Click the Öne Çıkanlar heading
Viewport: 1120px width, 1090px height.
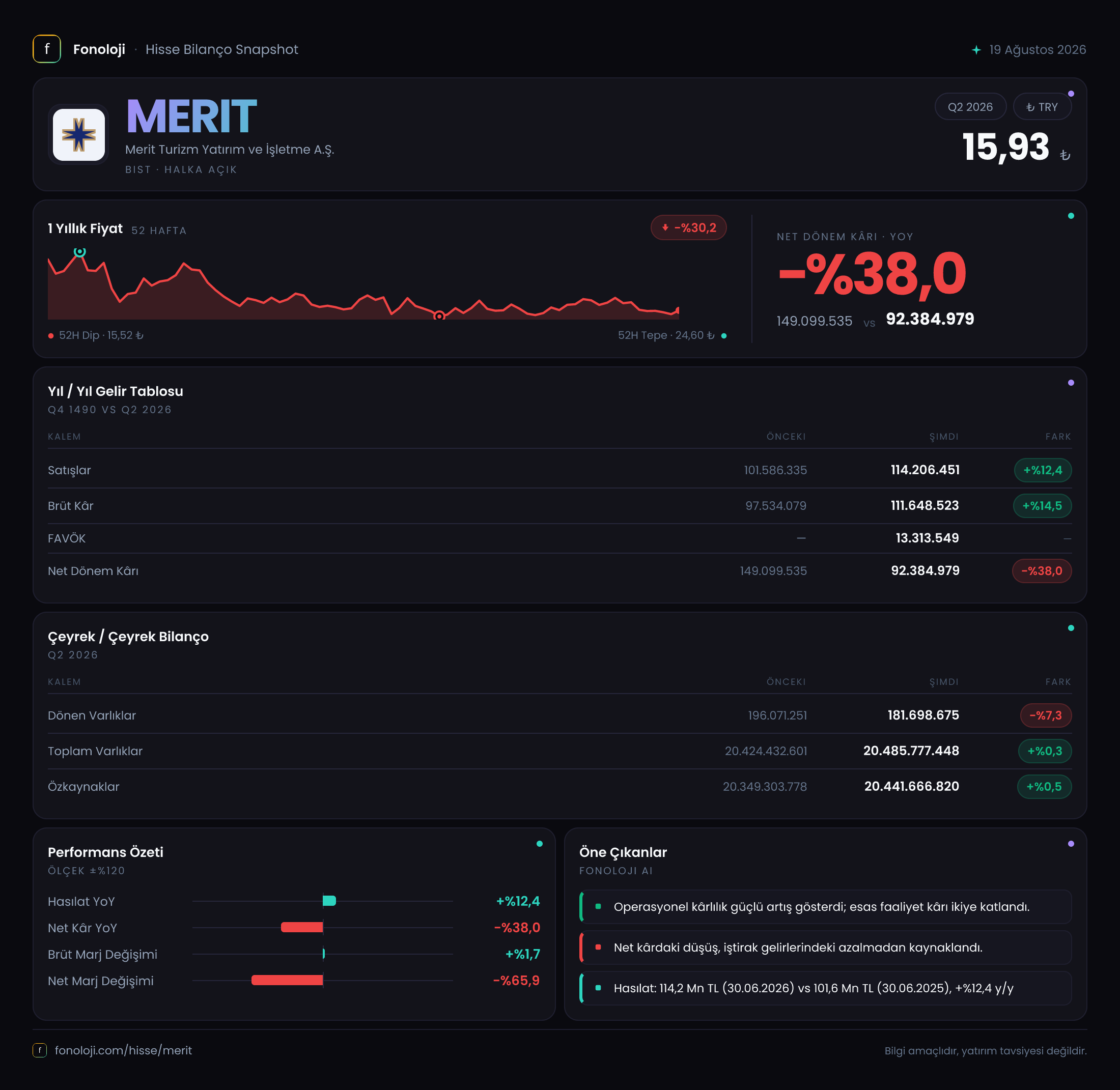623,852
